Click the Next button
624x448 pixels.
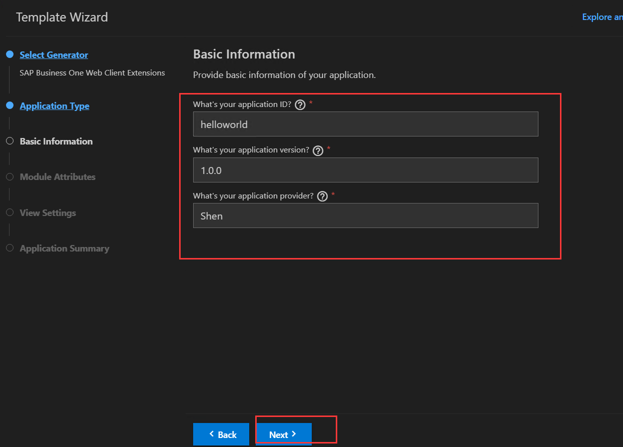point(283,434)
